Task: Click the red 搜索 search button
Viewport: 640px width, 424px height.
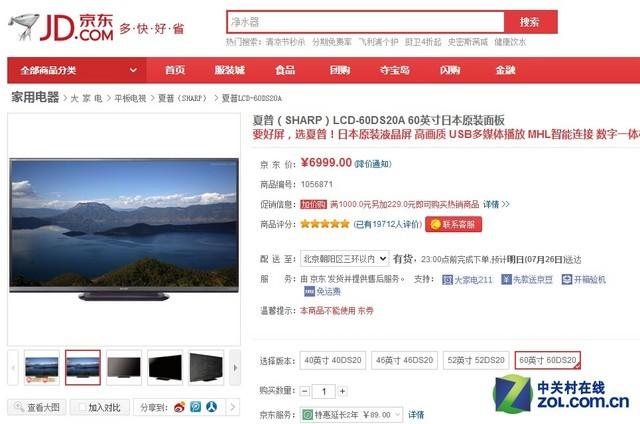Action: pos(530,22)
